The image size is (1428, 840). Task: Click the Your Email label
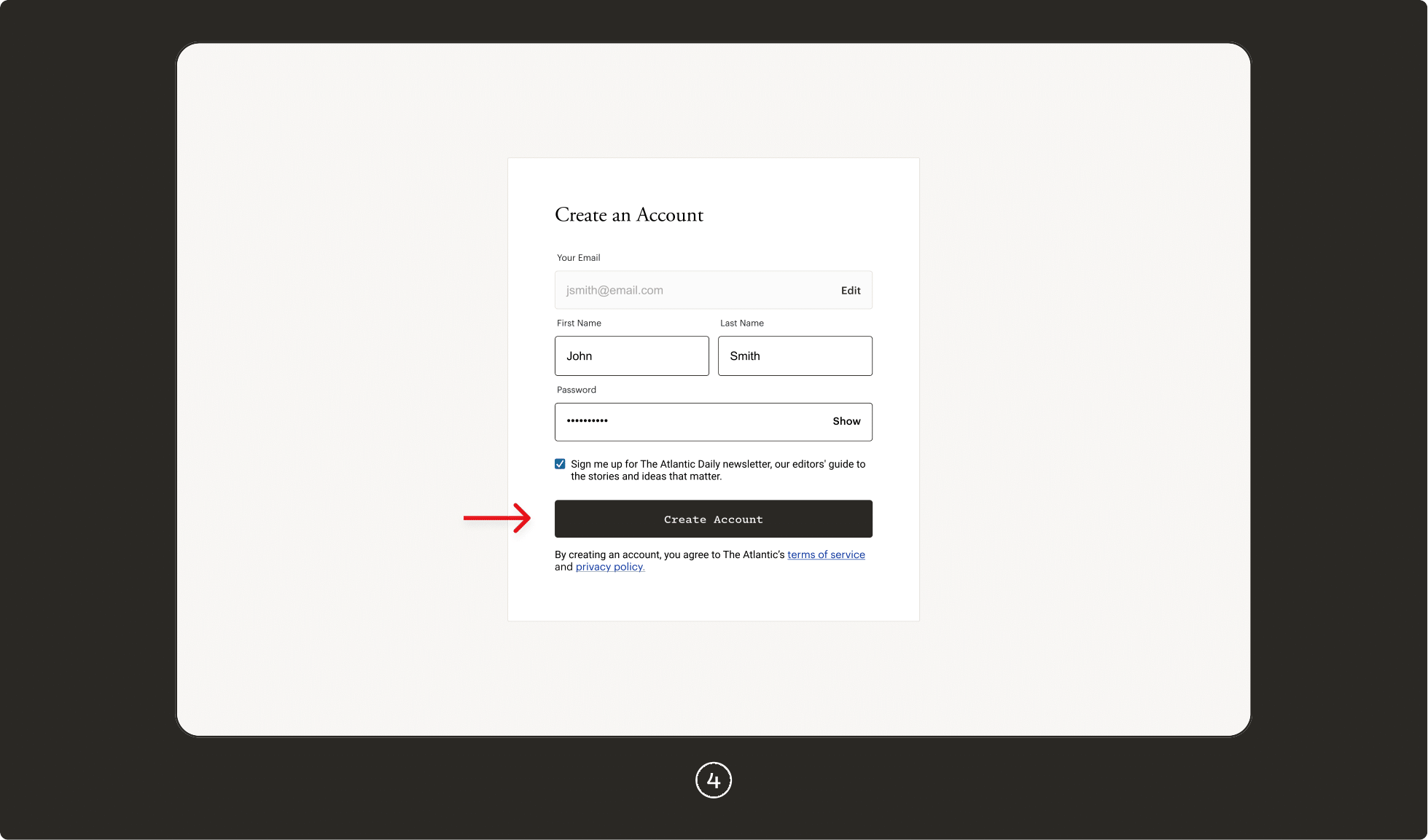[x=578, y=258]
